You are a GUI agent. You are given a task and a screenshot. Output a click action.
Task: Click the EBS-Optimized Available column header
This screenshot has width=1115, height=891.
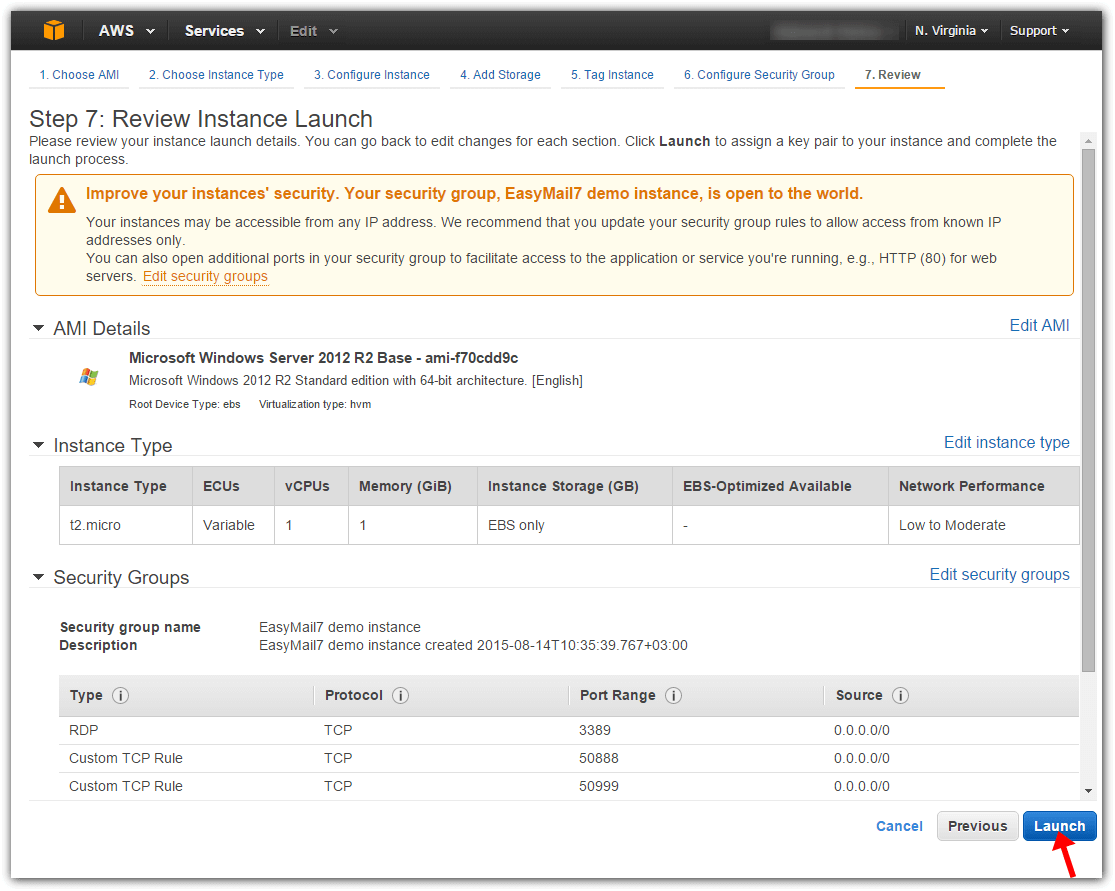[780, 486]
